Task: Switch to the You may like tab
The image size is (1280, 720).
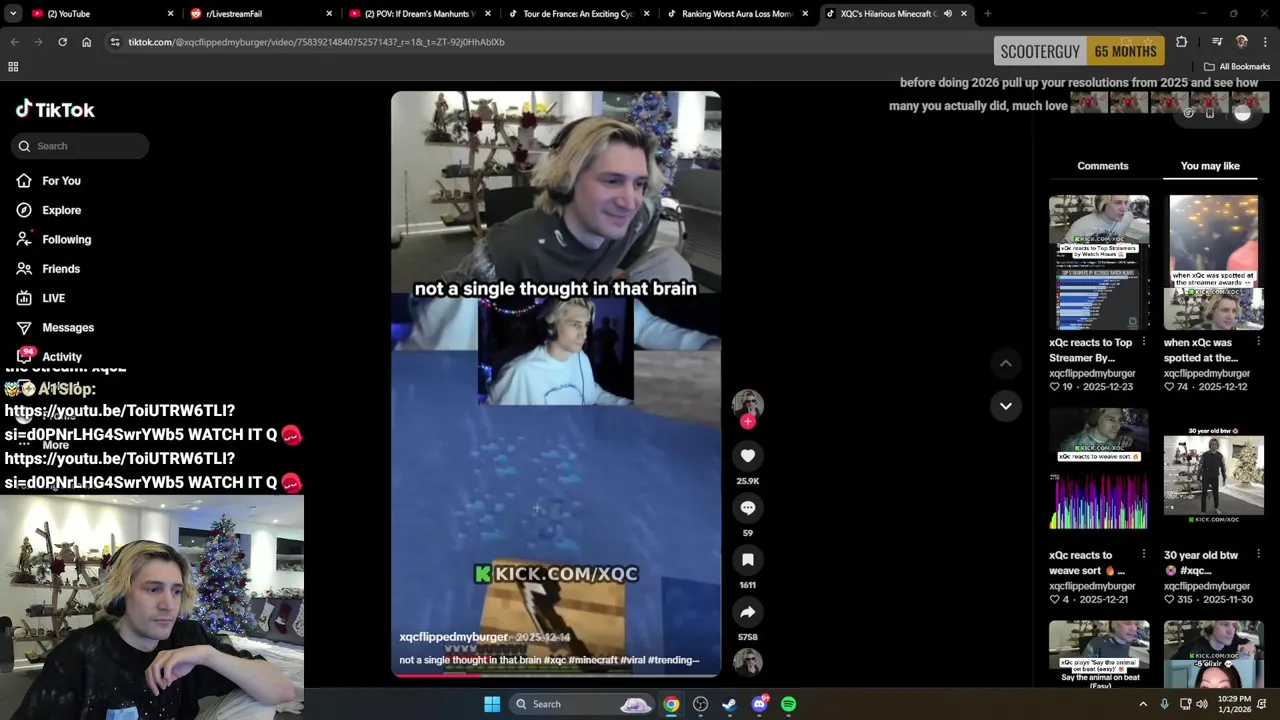Action: coord(1210,166)
